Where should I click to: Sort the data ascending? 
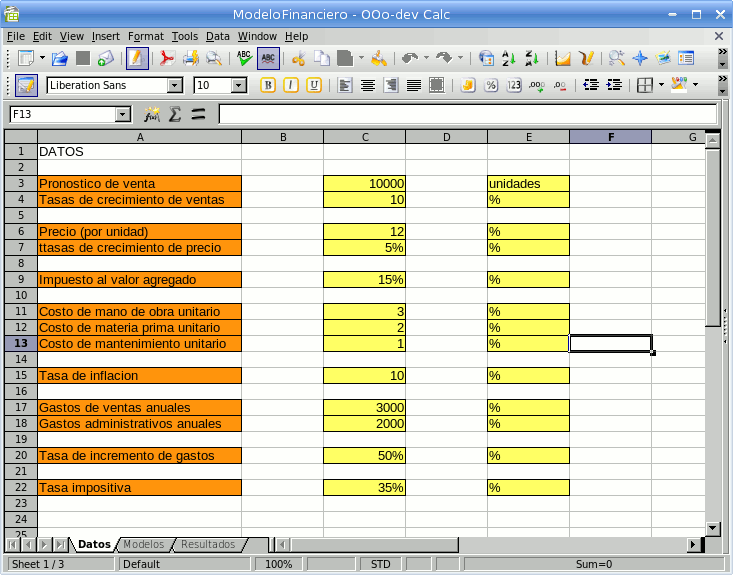pos(509,58)
